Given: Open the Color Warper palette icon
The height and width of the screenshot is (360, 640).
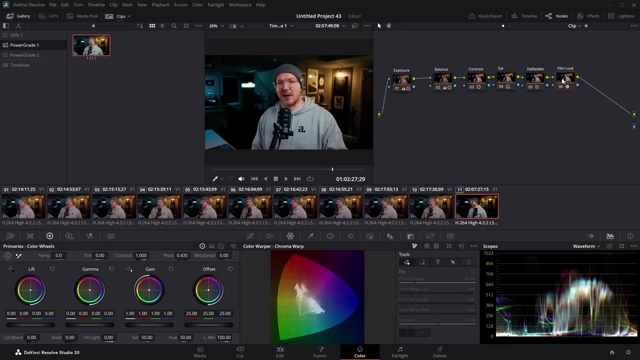Looking at the screenshot, I should pyautogui.click(x=290, y=236).
